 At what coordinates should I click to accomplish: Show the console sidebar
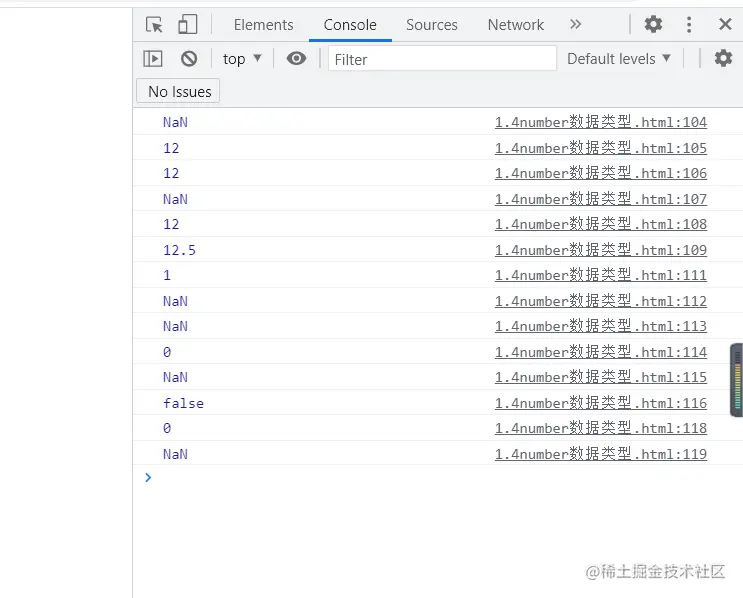tap(153, 59)
